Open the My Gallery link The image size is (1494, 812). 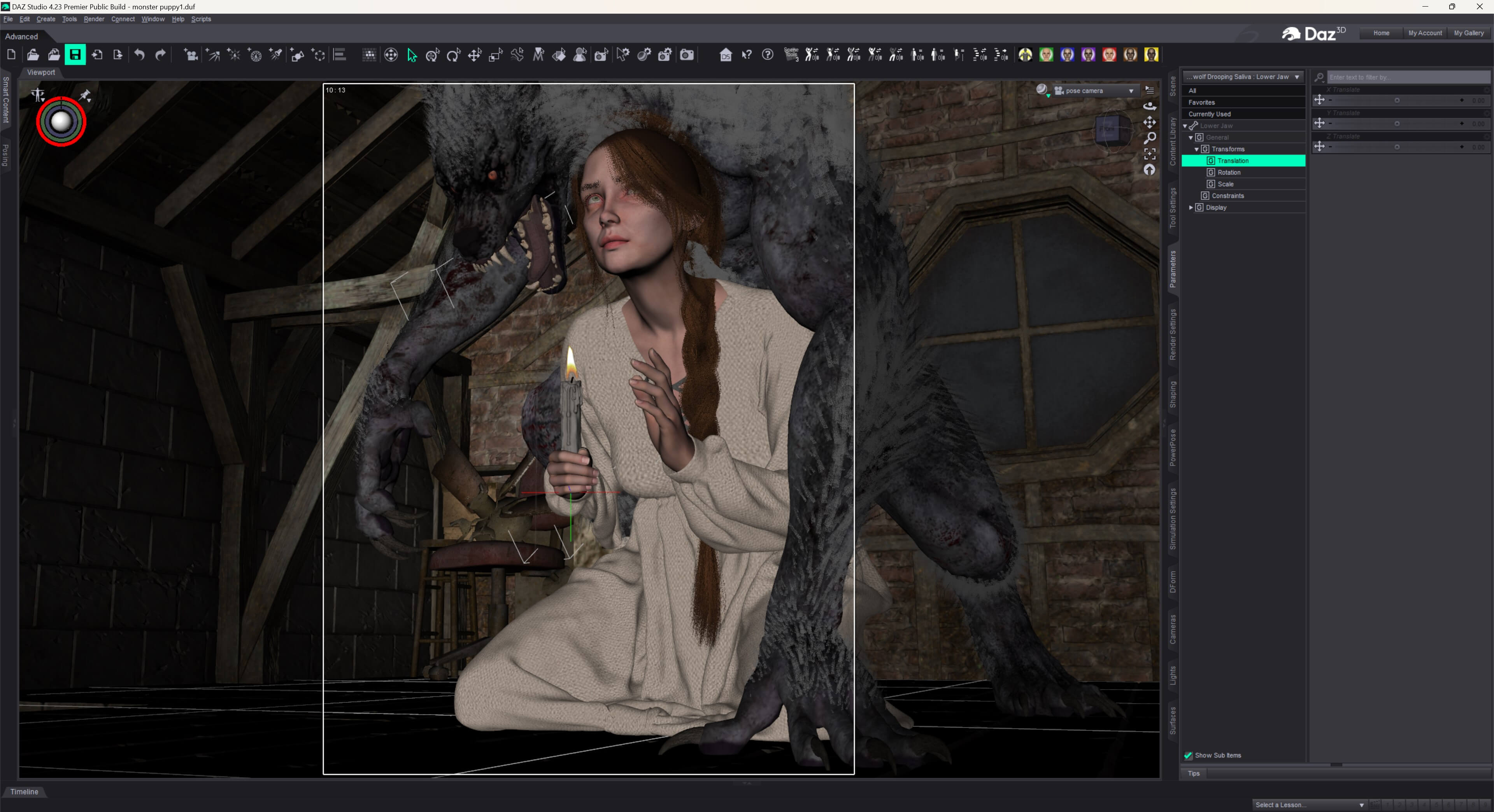click(1468, 33)
